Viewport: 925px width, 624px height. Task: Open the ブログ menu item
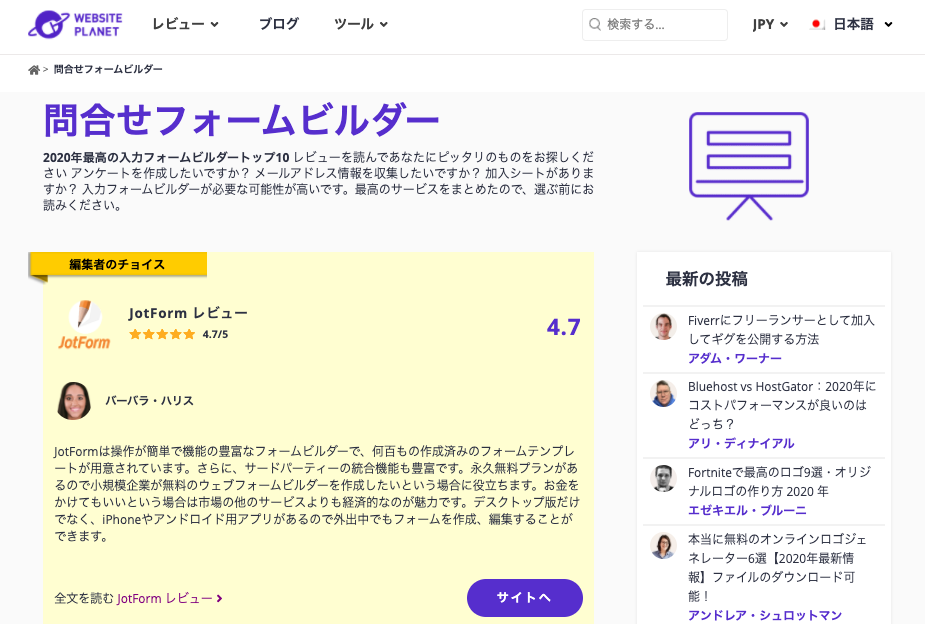pos(278,24)
